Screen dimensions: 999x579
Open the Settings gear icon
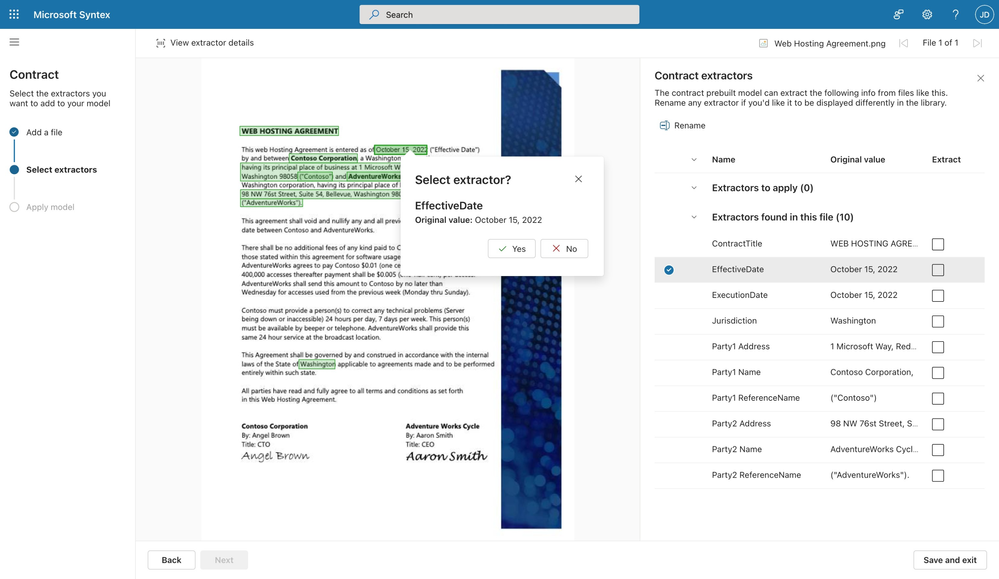927,14
